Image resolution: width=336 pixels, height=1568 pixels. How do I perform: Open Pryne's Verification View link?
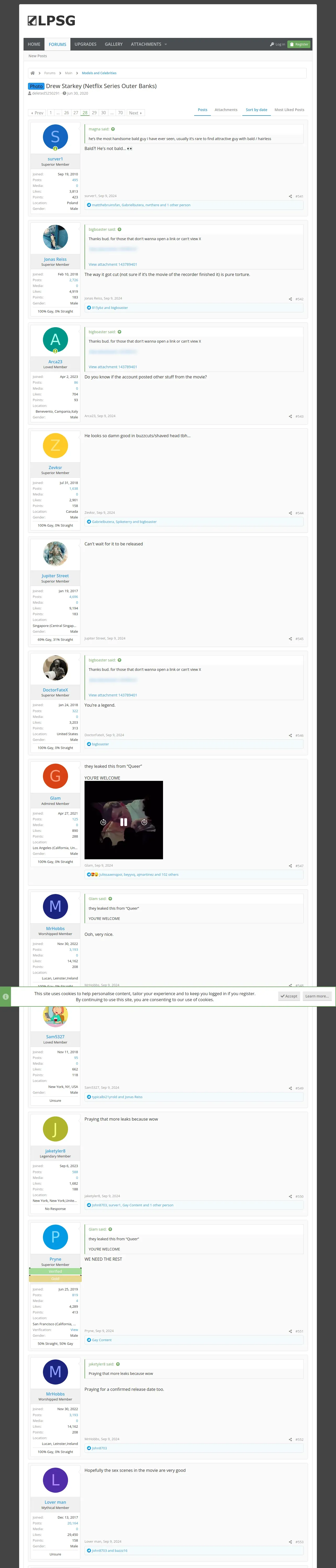[x=74, y=1330]
